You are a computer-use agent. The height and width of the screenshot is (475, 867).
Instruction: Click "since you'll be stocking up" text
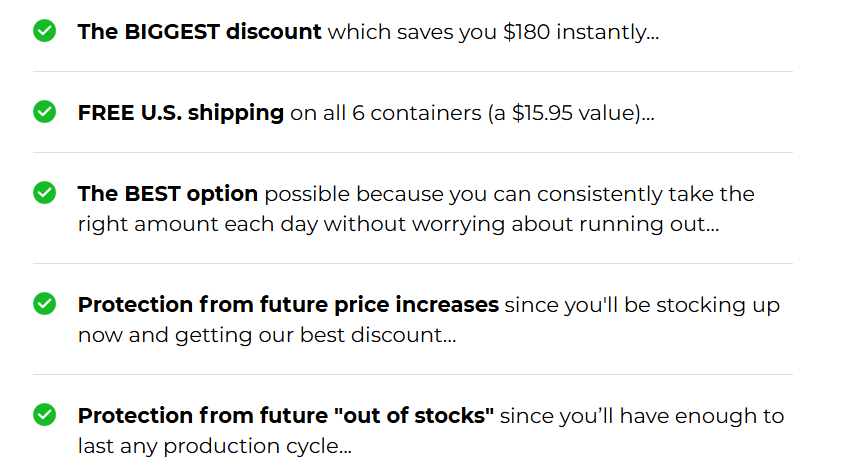click(x=642, y=305)
